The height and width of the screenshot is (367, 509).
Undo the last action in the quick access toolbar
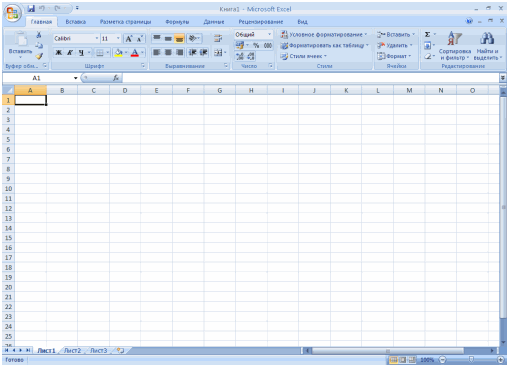click(42, 8)
